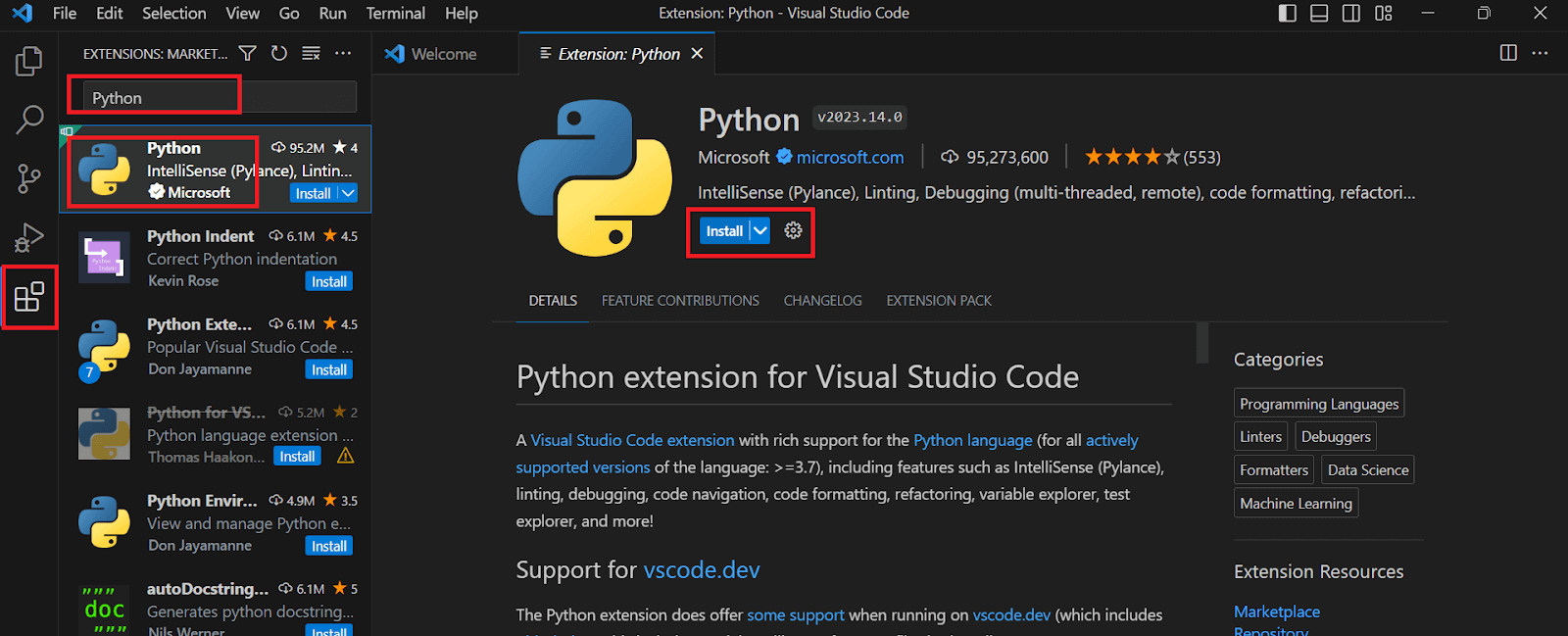
Task: Install Python for VS by Thomas Haakon
Action: [x=297, y=457]
